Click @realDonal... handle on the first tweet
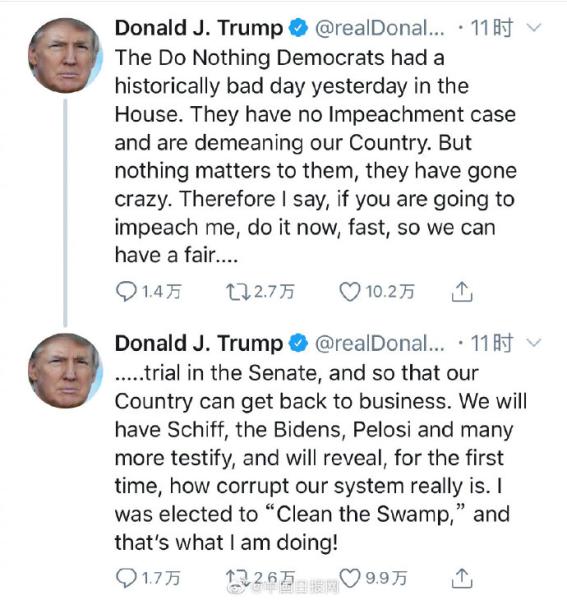Screen dimensions: 567x600 coord(380,28)
